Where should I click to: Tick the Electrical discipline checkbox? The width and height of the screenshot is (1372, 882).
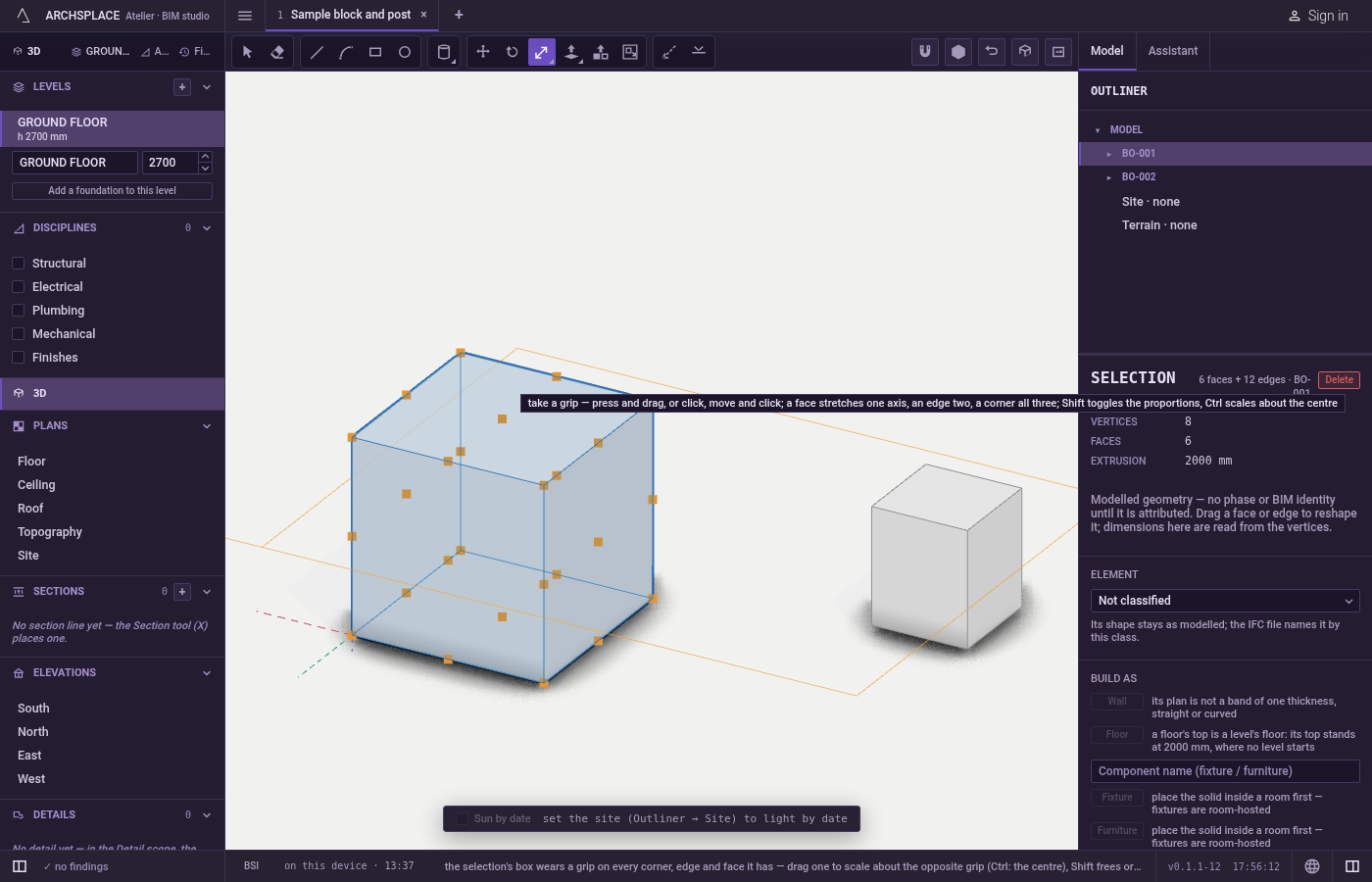18,286
